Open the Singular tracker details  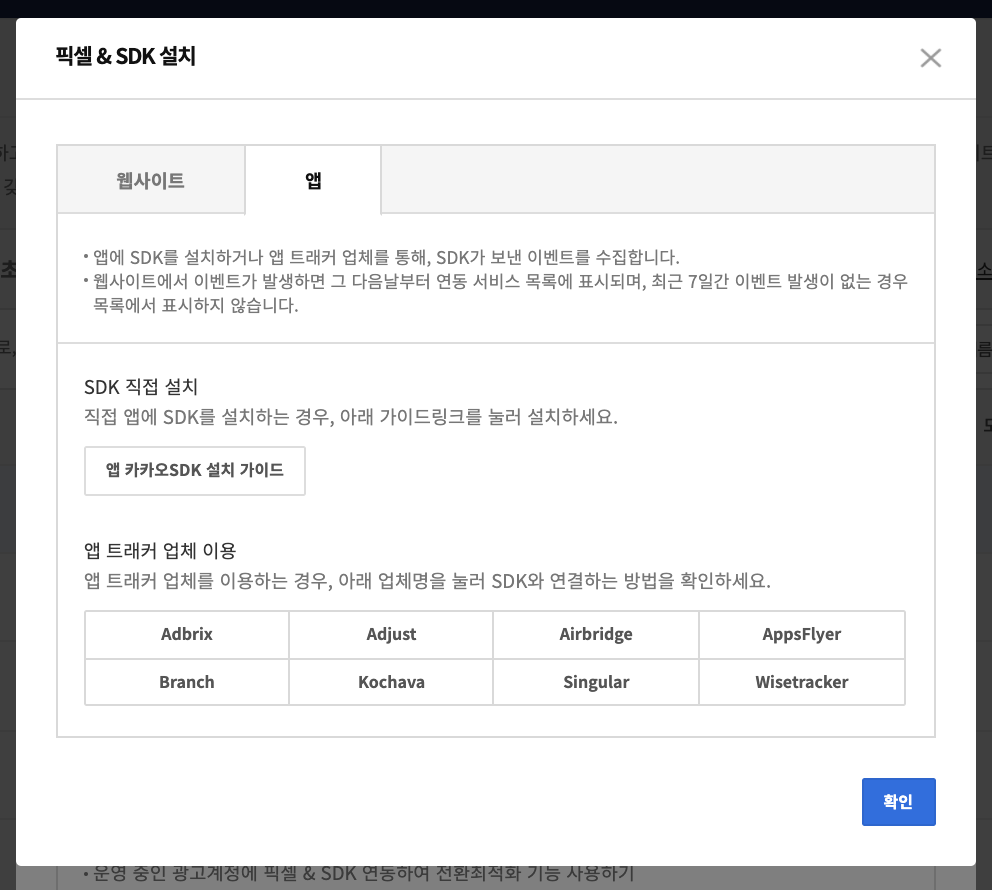point(596,681)
